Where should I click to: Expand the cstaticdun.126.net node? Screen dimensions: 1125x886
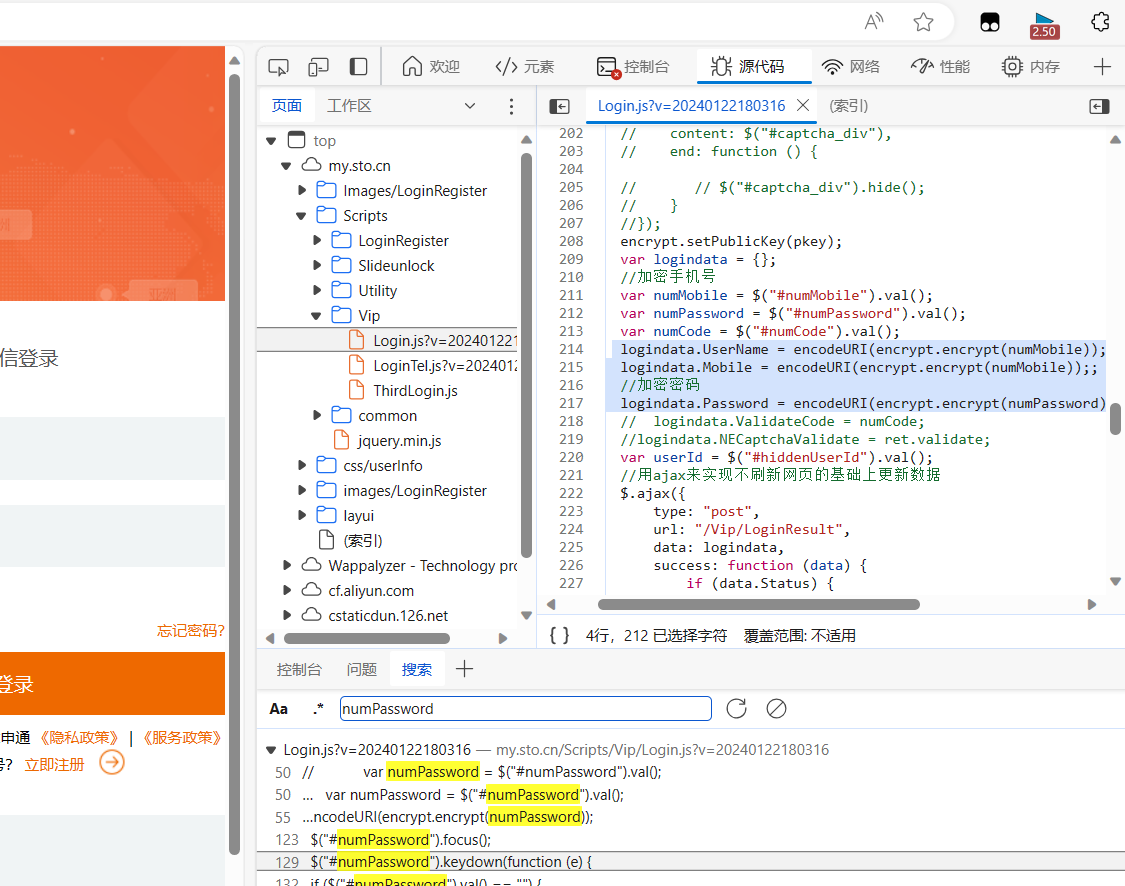[287, 616]
